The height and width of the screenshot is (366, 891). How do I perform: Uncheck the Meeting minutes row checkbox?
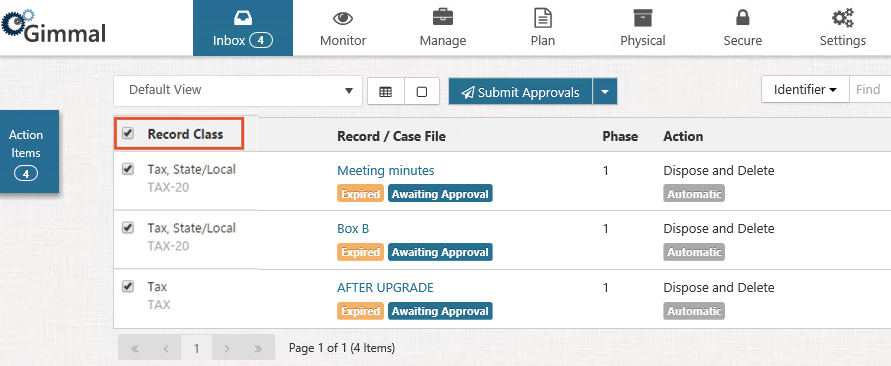[x=128, y=169]
